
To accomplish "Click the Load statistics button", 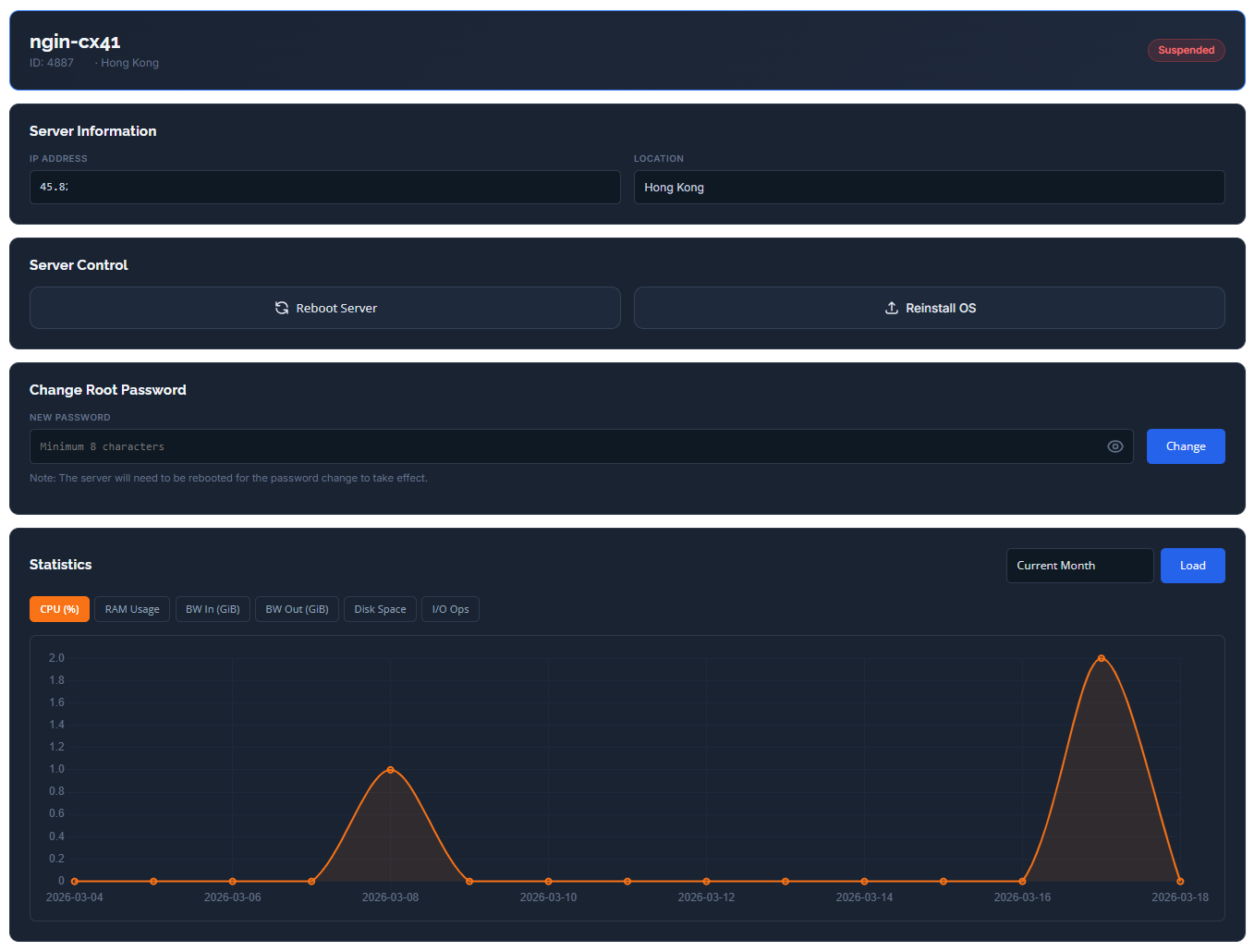I will point(1192,566).
